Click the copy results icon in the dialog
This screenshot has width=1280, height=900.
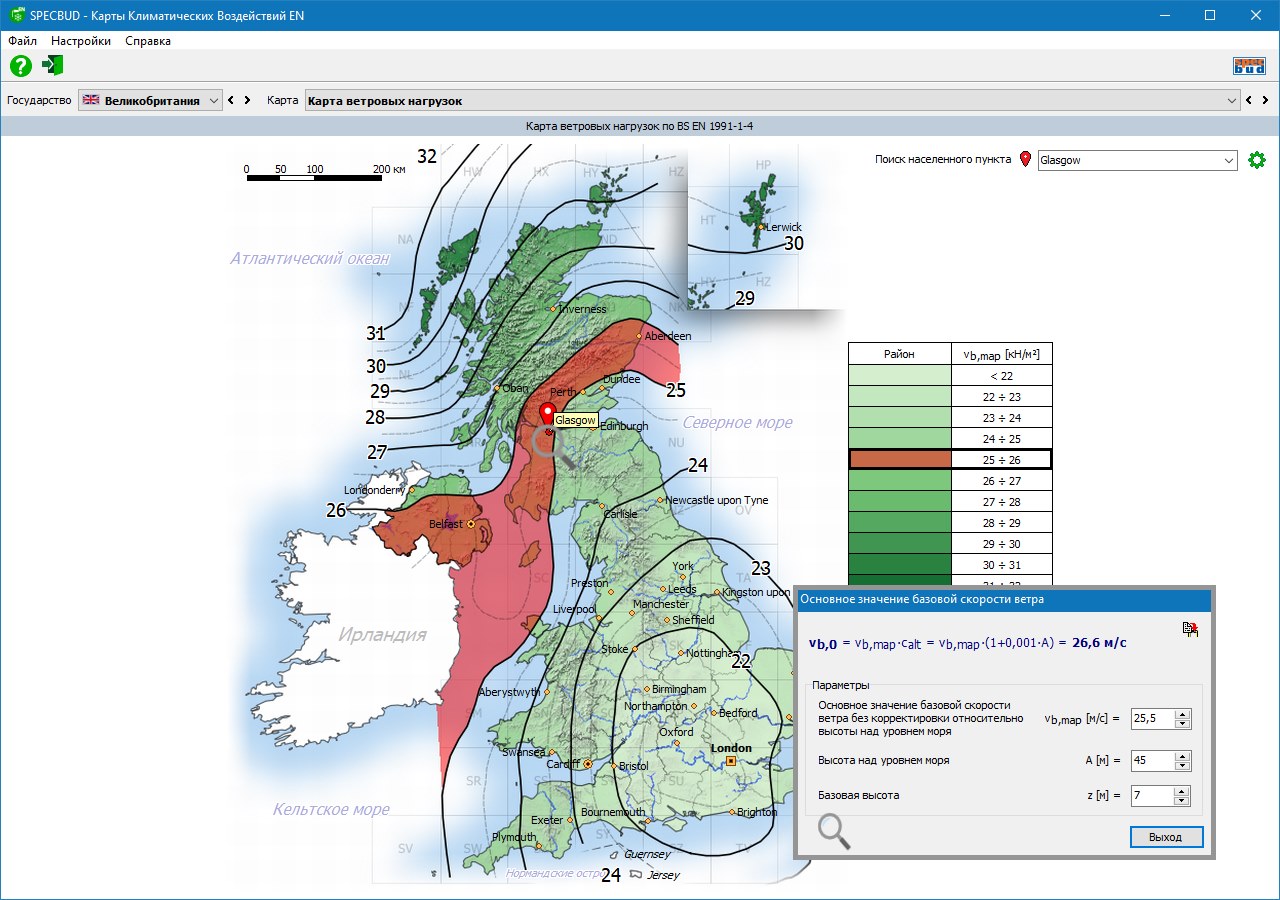(x=1190, y=629)
